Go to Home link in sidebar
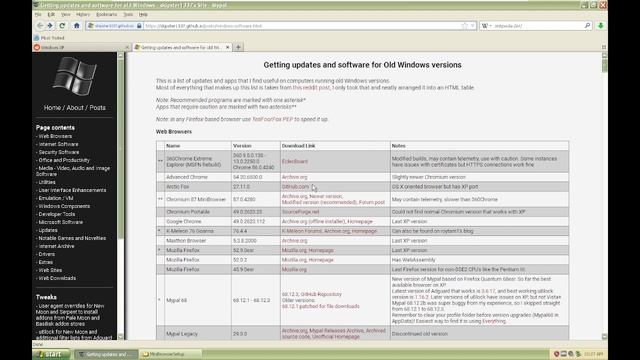The width and height of the screenshot is (640, 360). [52, 108]
